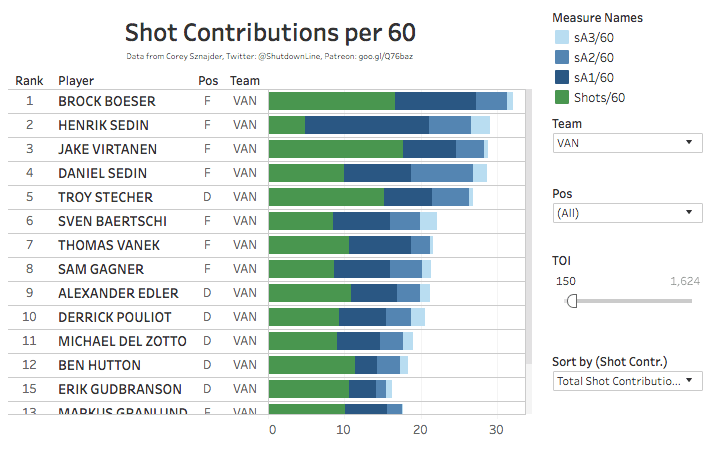Screen dimensions: 713x453
Task: Select the sA1/60 dark blue legend swatch
Action: (562, 77)
